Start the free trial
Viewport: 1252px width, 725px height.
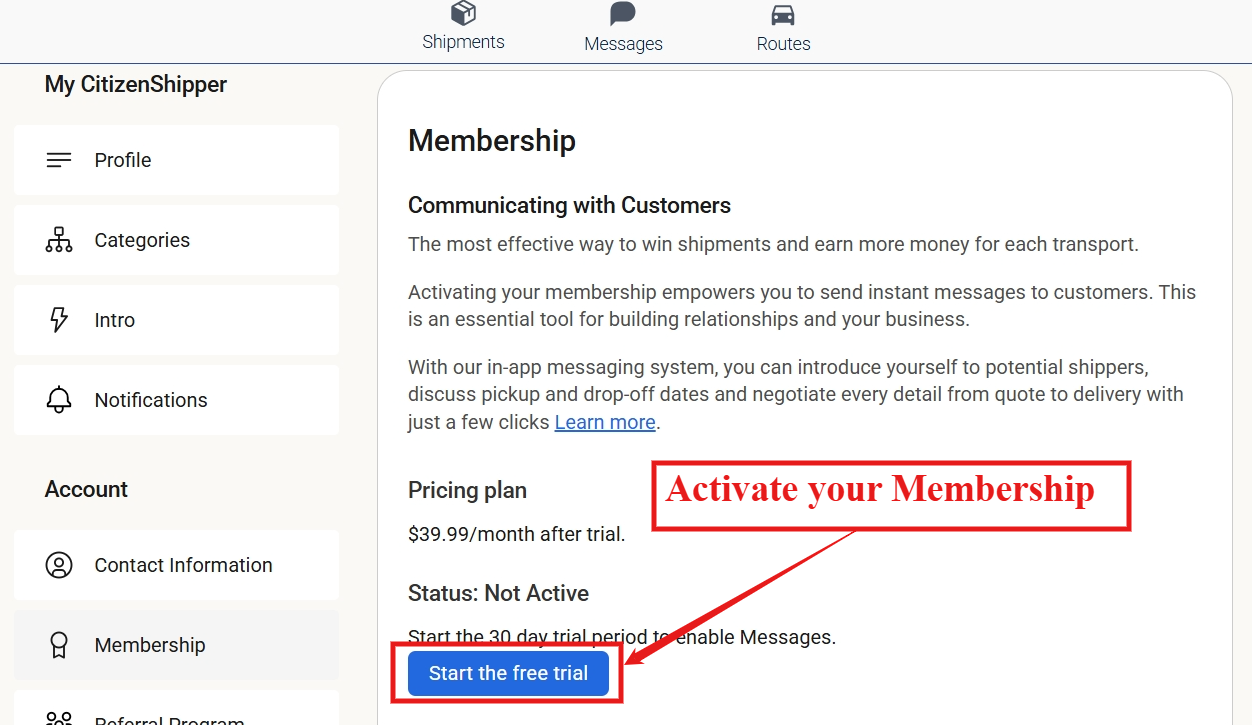[x=508, y=673]
